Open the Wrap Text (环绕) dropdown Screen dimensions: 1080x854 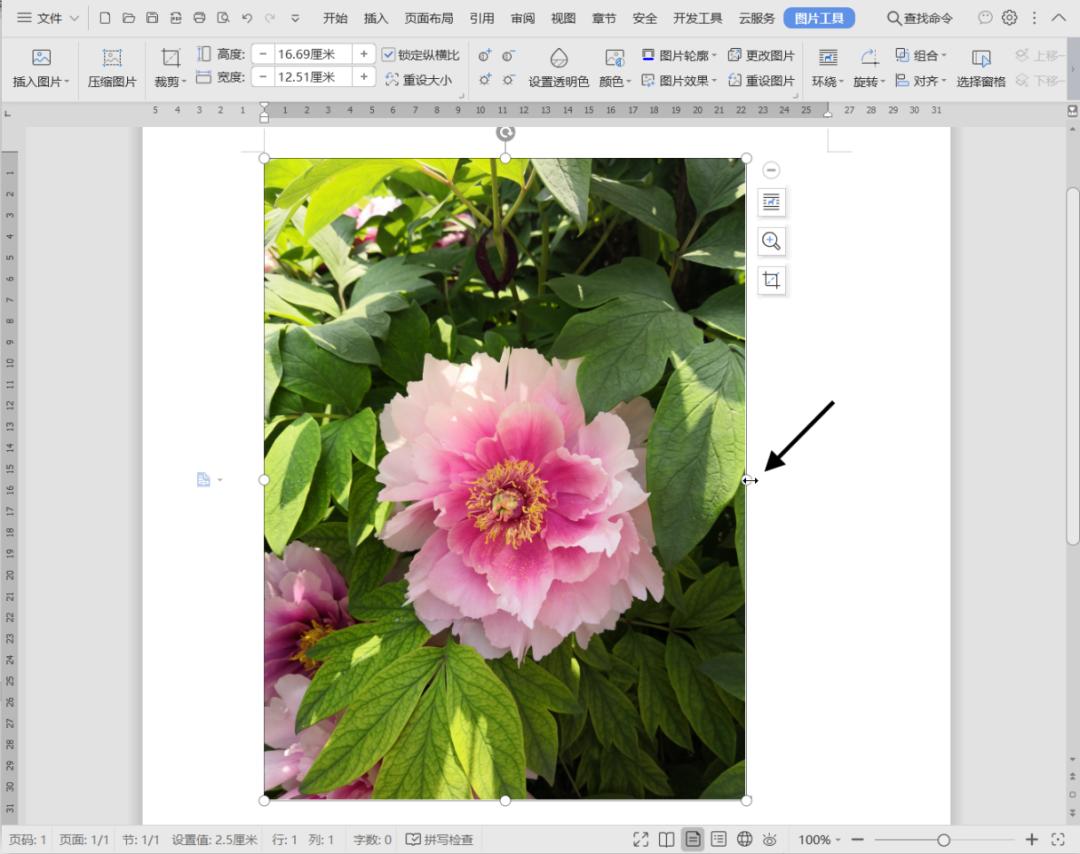[x=827, y=80]
